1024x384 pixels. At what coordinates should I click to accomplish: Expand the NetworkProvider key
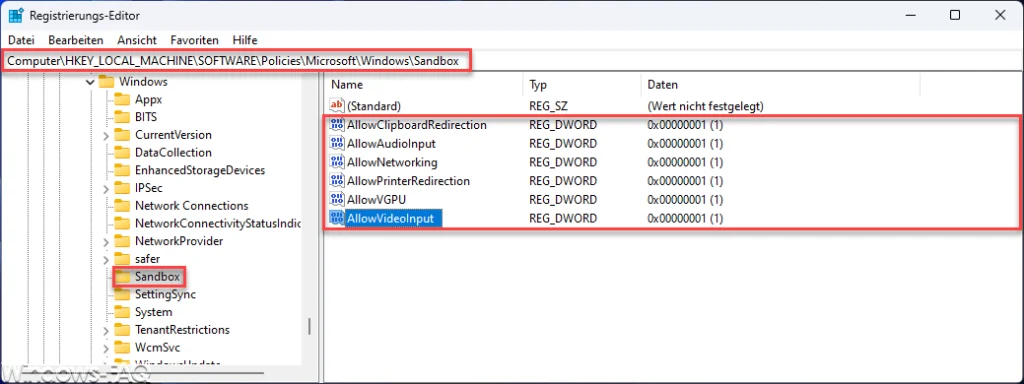pyautogui.click(x=106, y=241)
